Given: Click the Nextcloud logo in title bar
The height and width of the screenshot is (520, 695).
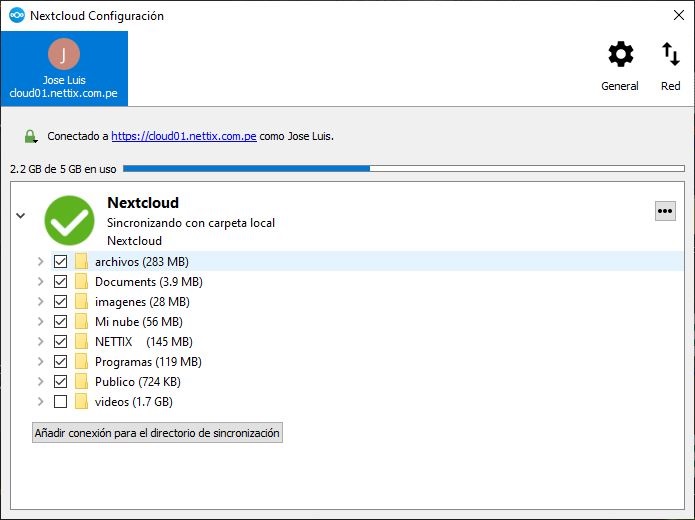Looking at the screenshot, I should tap(16, 16).
